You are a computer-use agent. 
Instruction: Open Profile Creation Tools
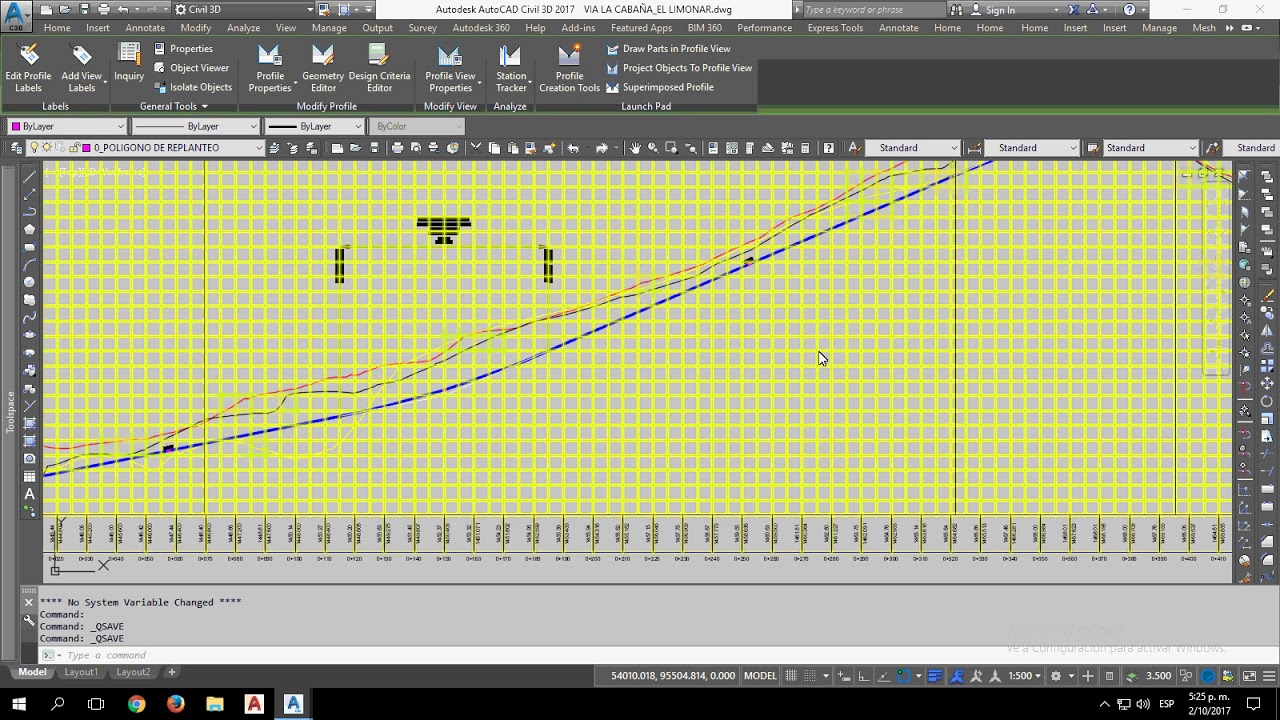[x=569, y=68]
